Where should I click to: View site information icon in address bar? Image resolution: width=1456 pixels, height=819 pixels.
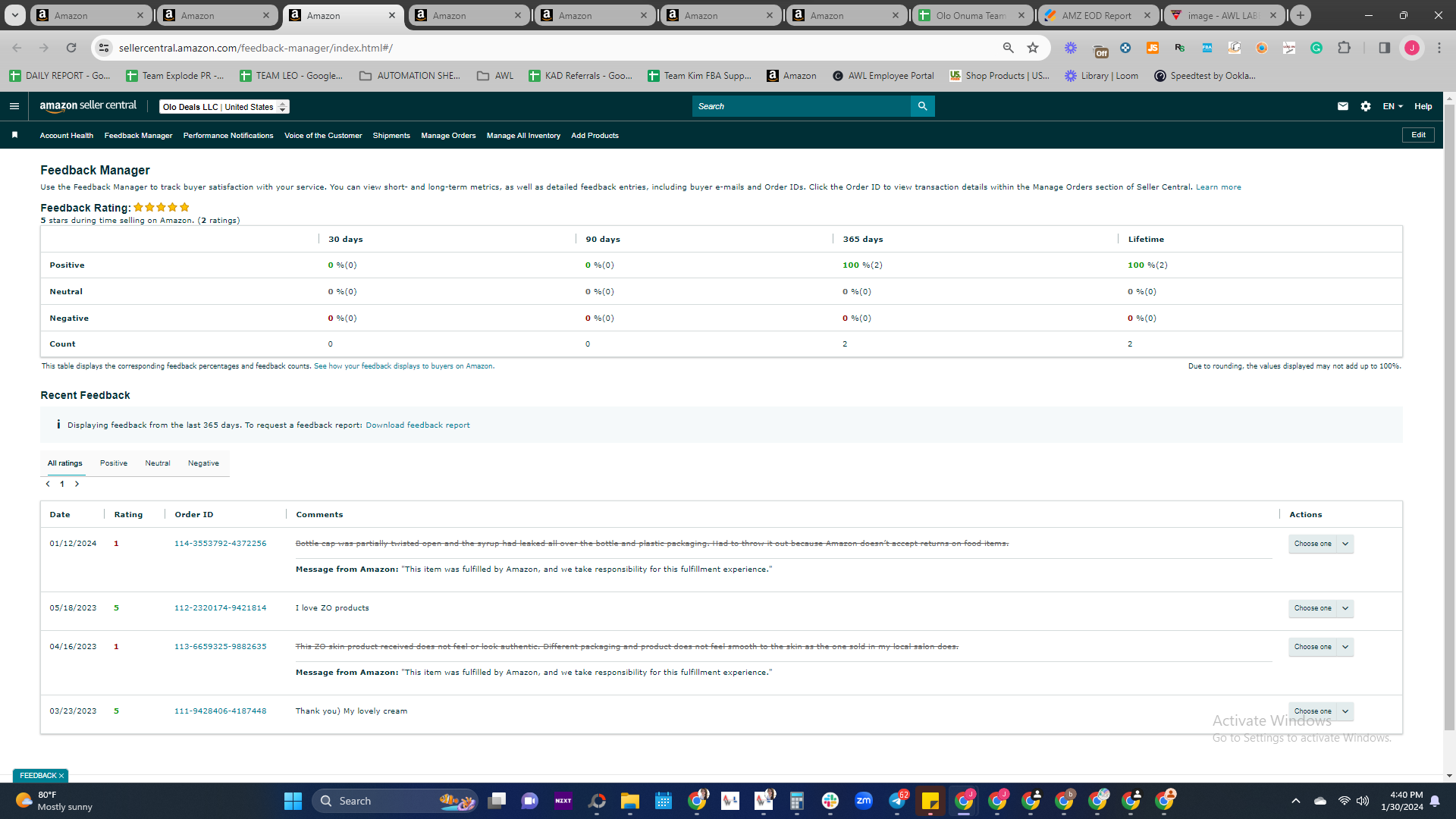point(105,48)
